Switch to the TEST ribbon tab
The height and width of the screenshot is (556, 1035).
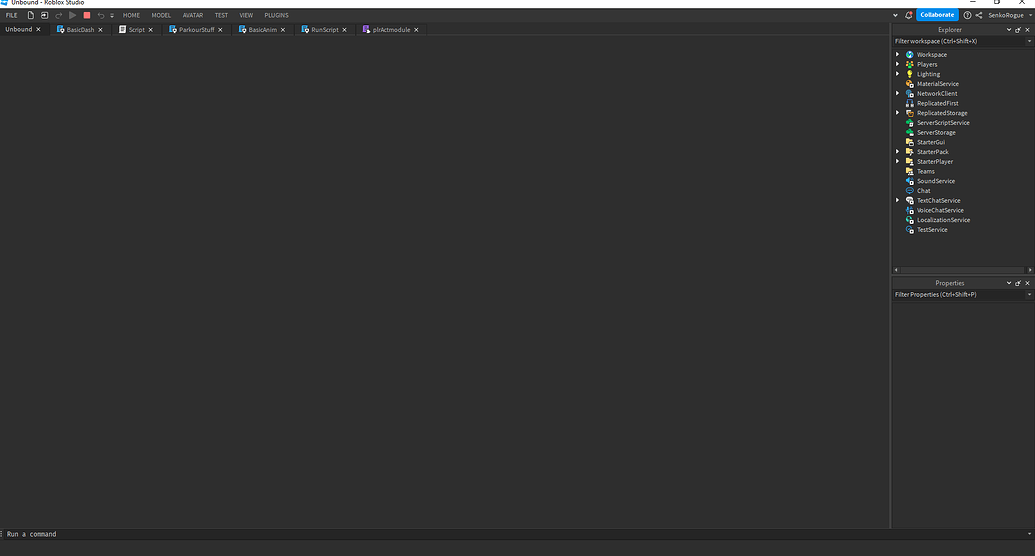(x=221, y=15)
